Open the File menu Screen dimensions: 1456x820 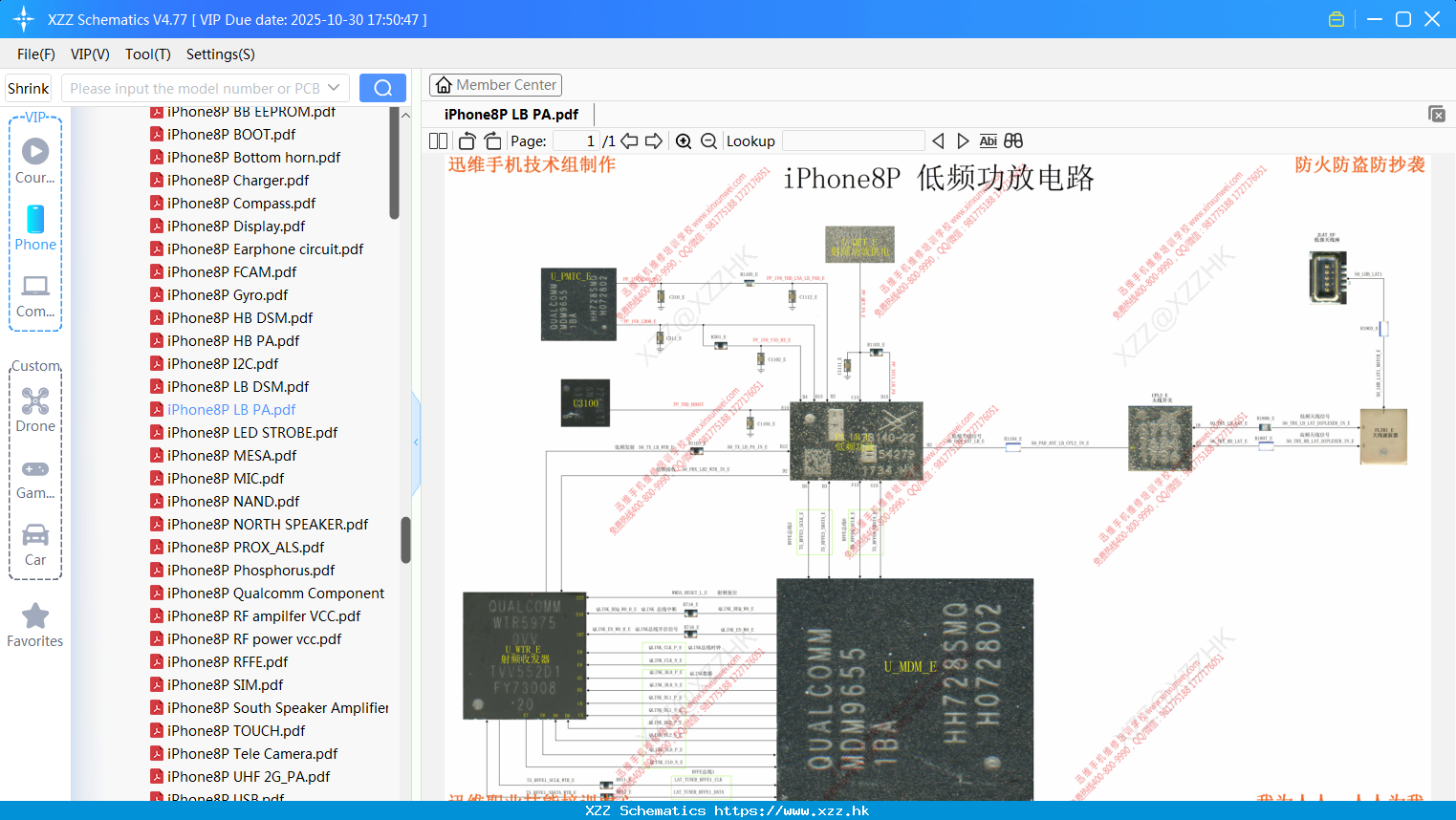[36, 54]
